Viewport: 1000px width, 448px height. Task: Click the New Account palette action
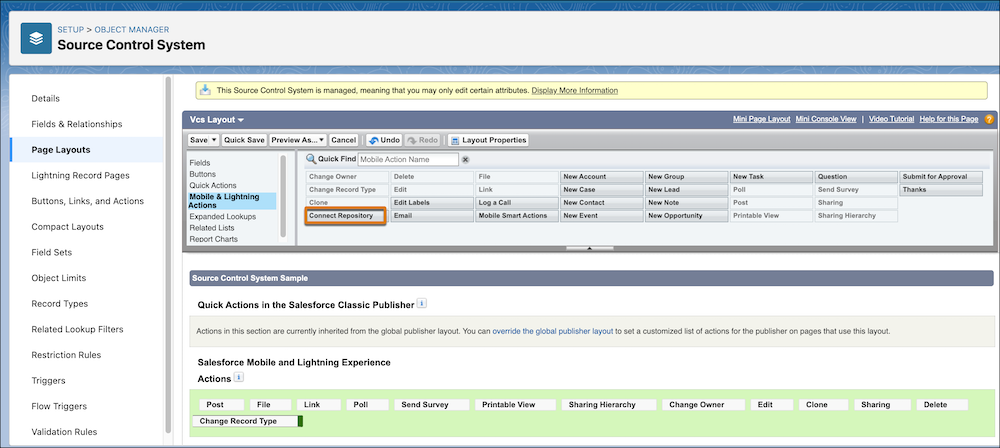pos(601,176)
